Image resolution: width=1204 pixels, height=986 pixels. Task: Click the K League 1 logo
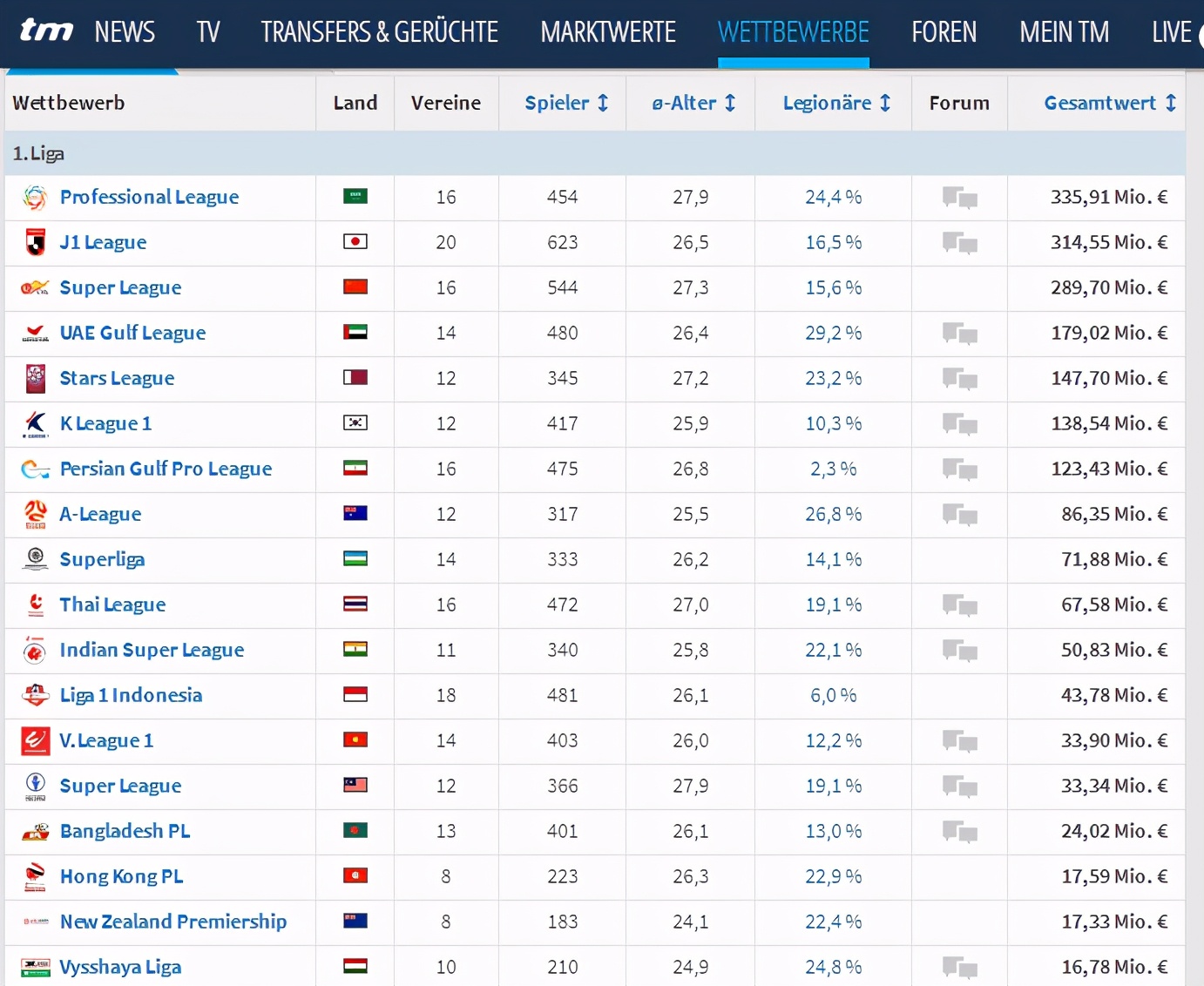click(35, 423)
